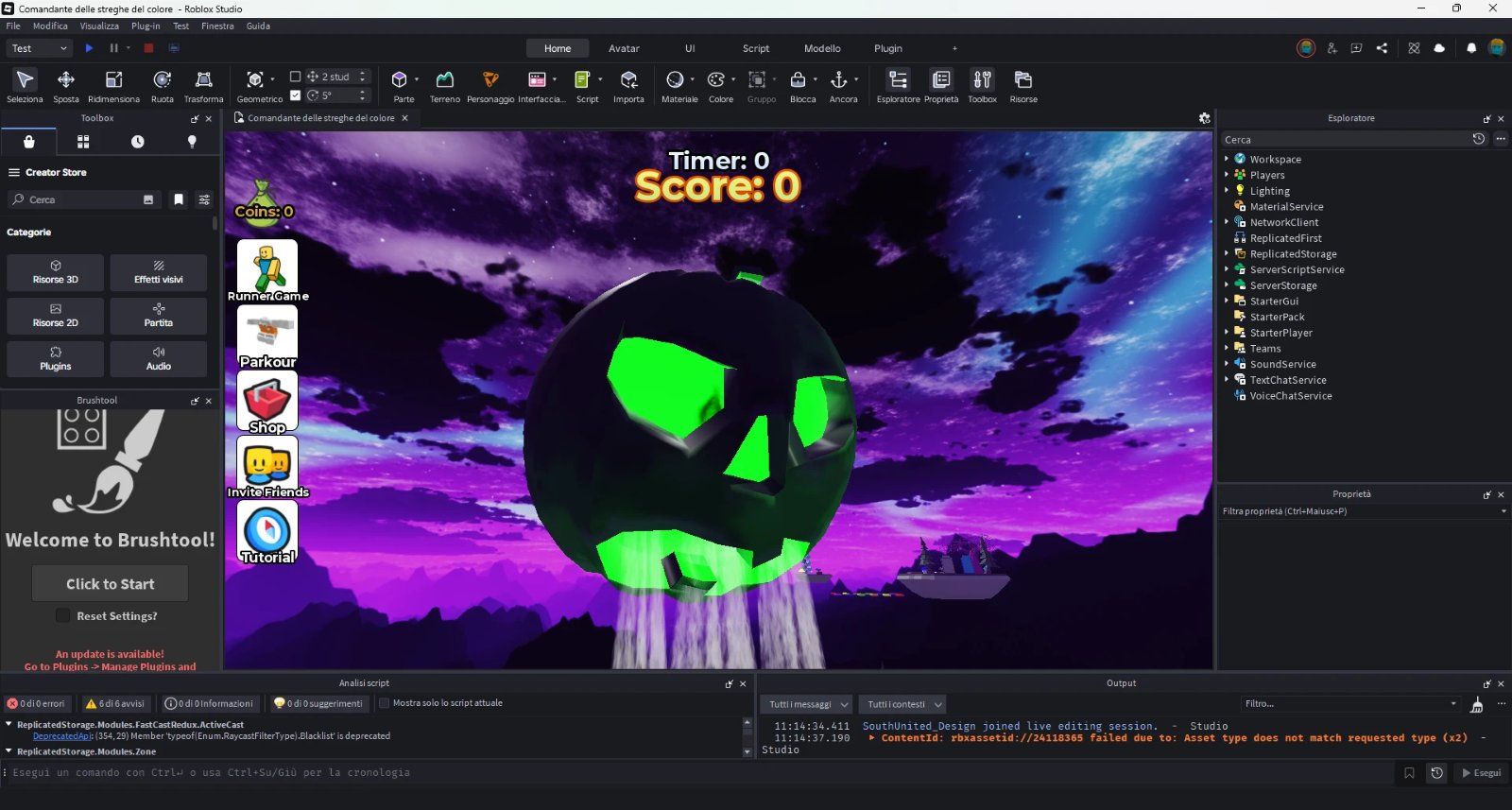Toggle the Esploratore panel button

(x=898, y=86)
